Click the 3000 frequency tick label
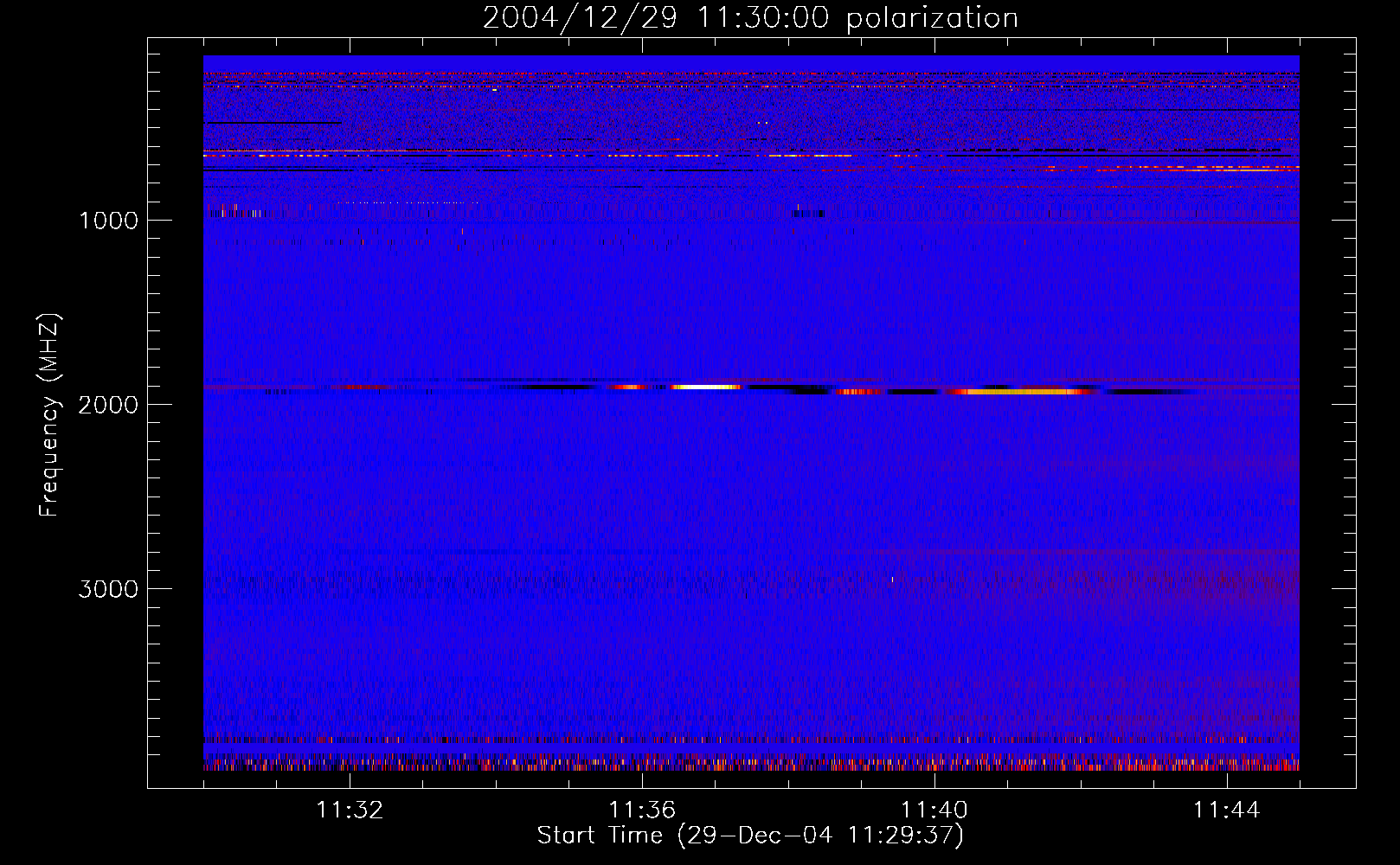This screenshot has width=1400, height=865. point(108,589)
